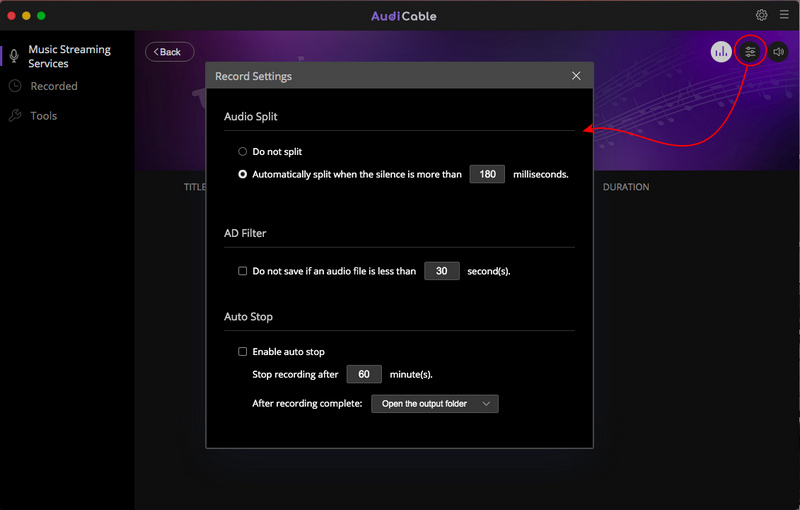Screen dimensions: 800x510
Task: Open record settings sliders icon
Action: click(x=750, y=52)
